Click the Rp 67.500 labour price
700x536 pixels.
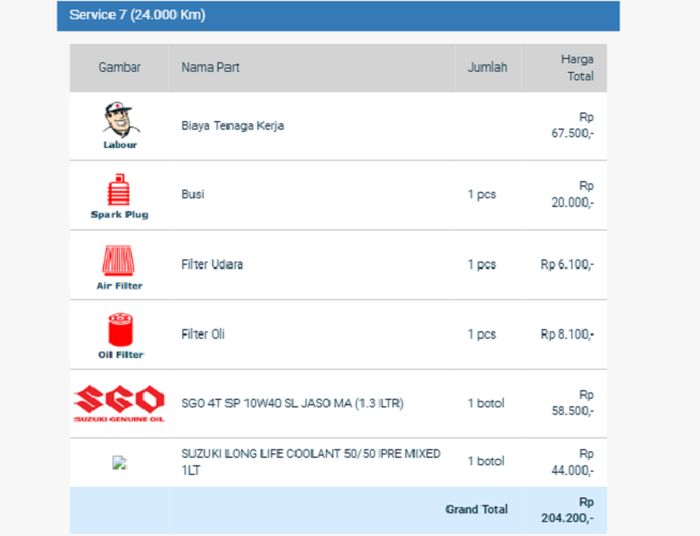573,125
